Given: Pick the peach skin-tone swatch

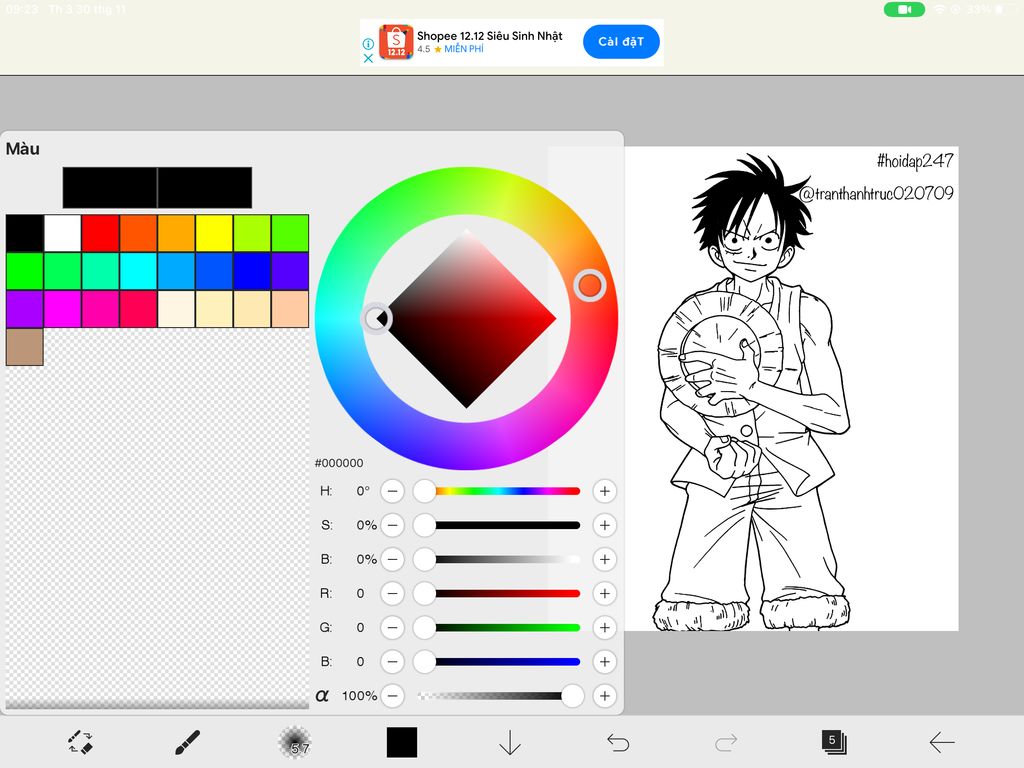Looking at the screenshot, I should (290, 309).
